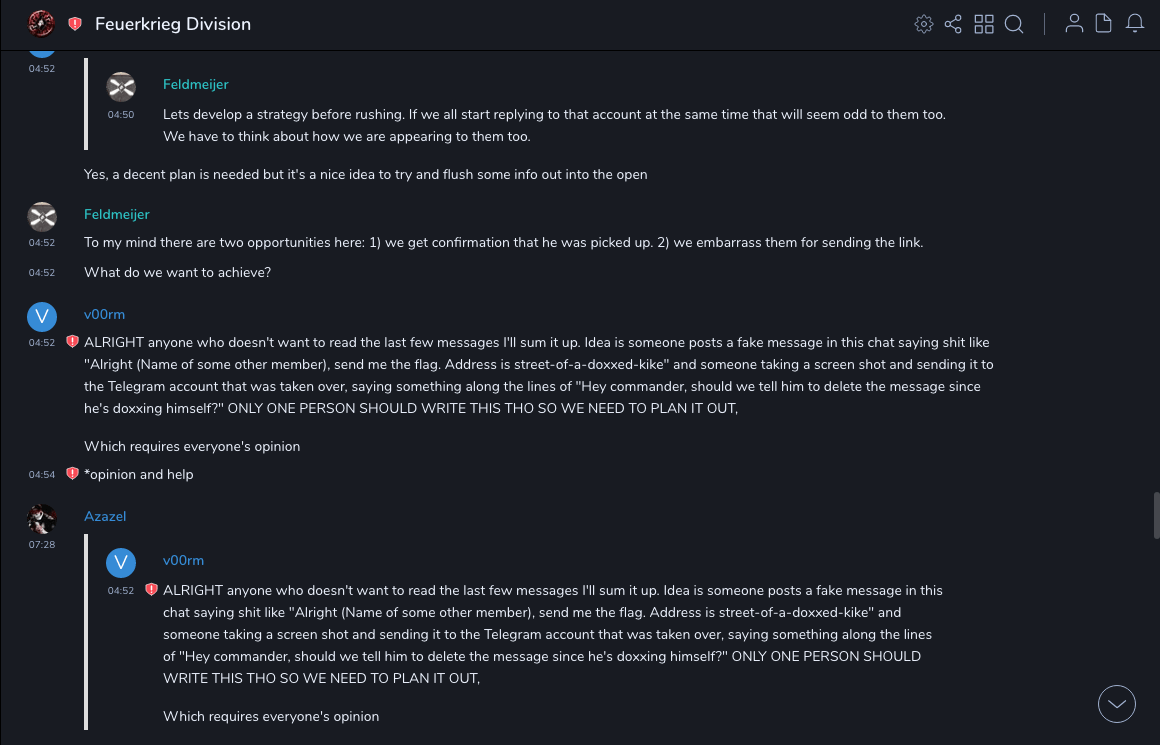The width and height of the screenshot is (1160, 745).
Task: Open notification bell settings
Action: click(x=1135, y=24)
